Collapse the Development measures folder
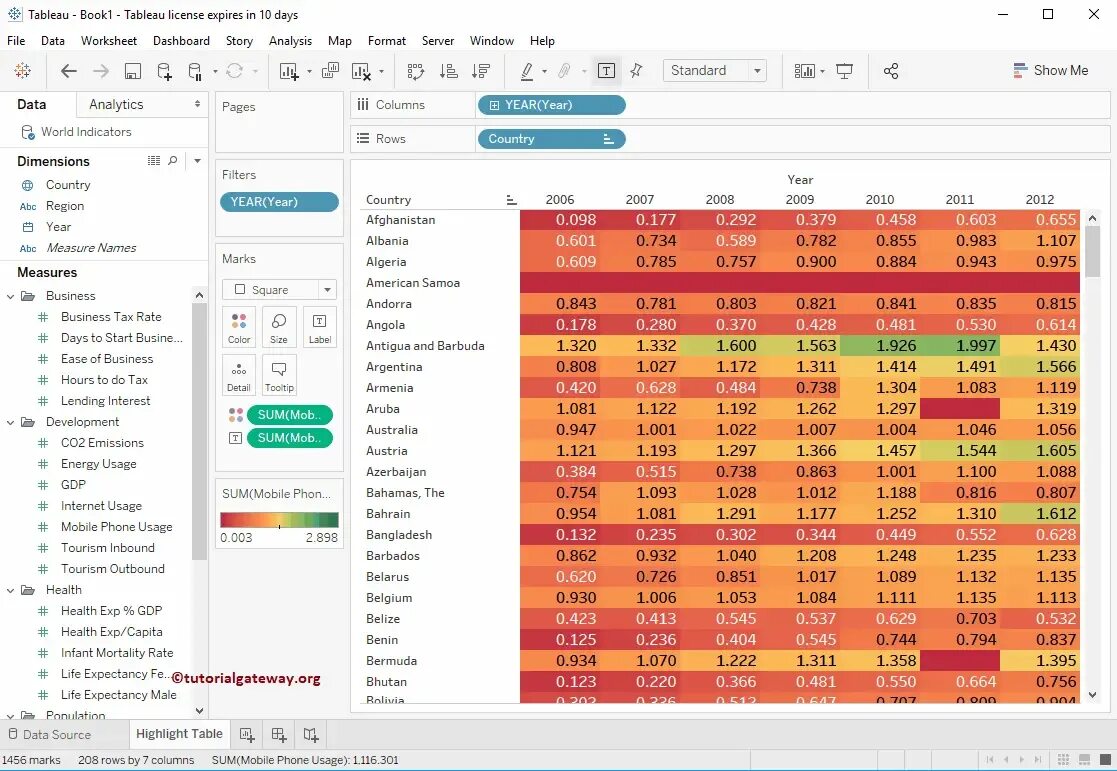 click(11, 422)
